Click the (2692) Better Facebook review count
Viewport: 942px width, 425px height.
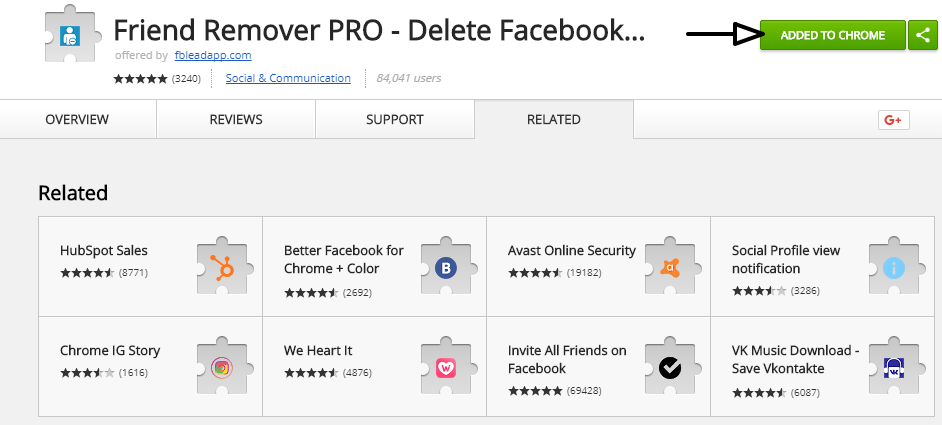pos(357,293)
